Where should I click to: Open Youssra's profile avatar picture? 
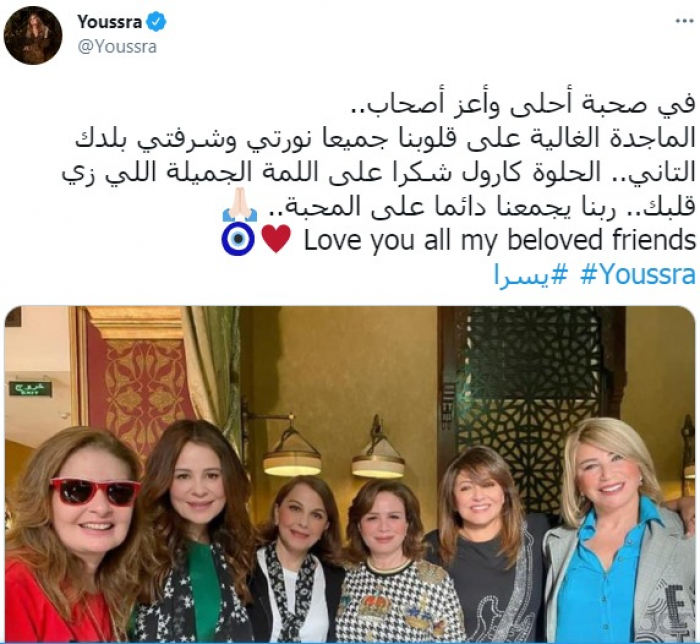33,36
